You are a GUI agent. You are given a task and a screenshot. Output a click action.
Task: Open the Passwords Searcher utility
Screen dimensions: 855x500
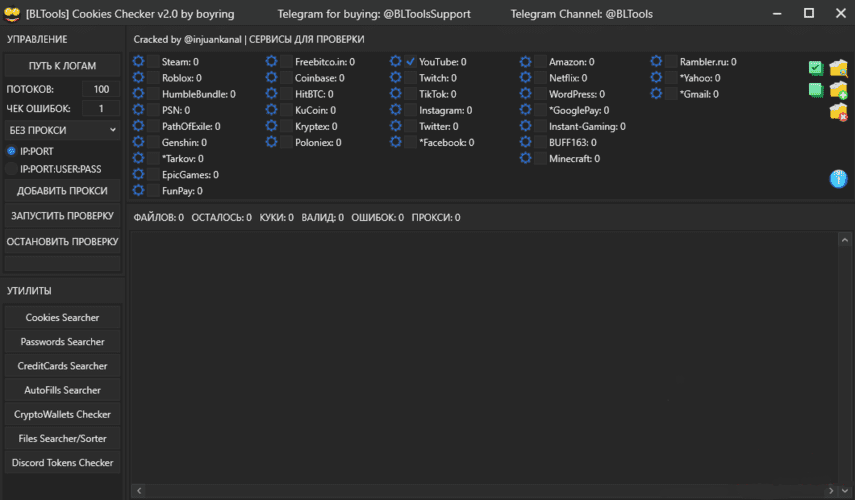62,342
